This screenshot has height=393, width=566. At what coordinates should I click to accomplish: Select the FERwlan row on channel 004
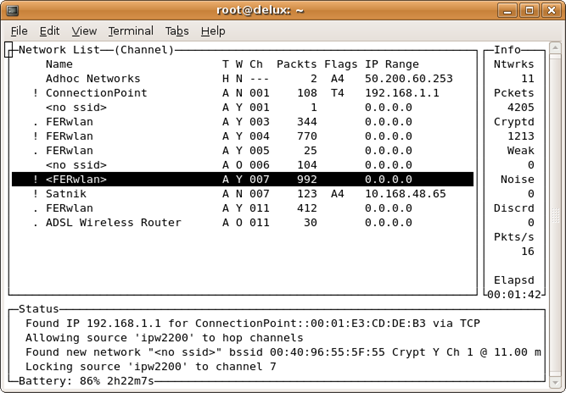point(243,136)
